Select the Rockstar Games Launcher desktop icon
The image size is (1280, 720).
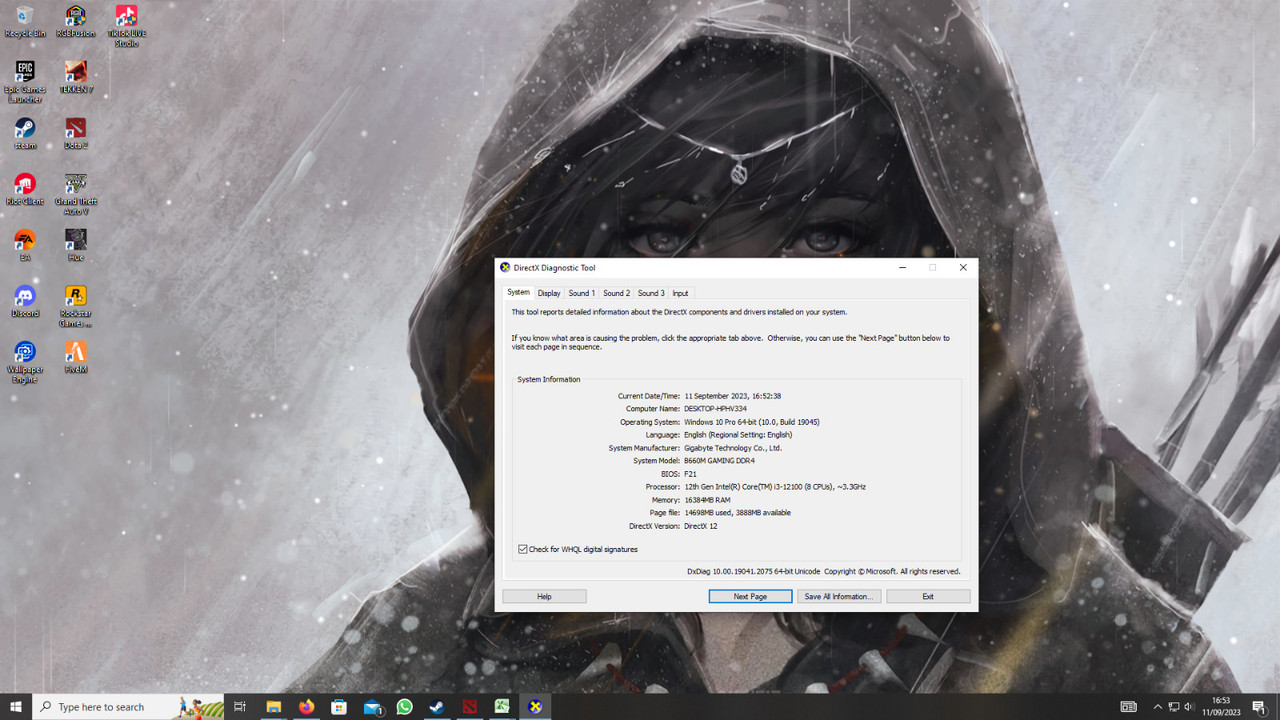click(76, 306)
